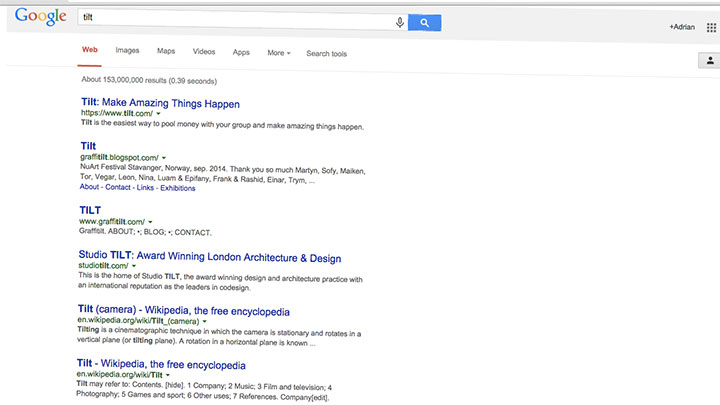Viewport: 720px width, 405px height.
Task: Click the 'This is the home of Studio TILT' snippet
Action: (220, 281)
